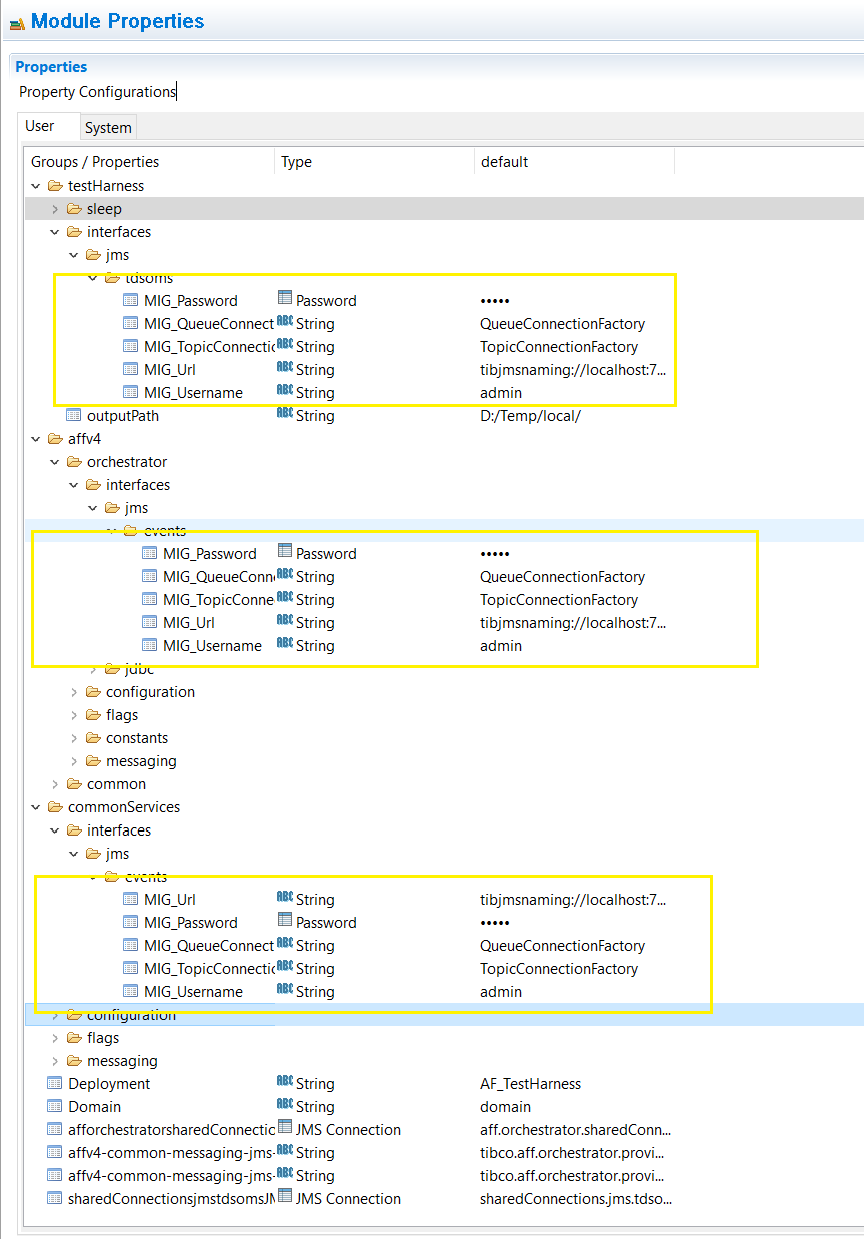The image size is (864, 1246).
Task: Click the MIG_Url icon under tdsoms
Action: (x=131, y=370)
